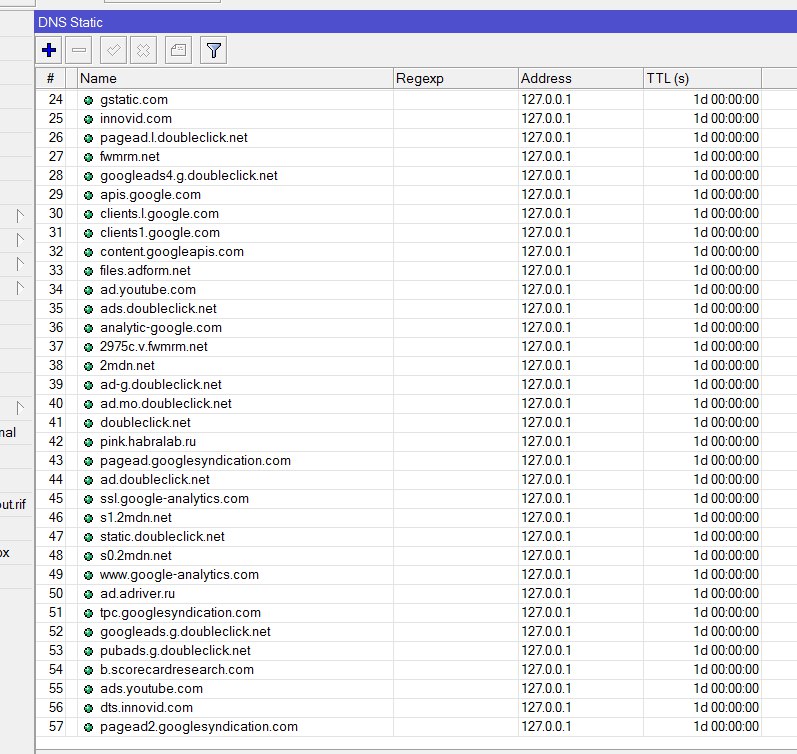Select the ads.doubleclick.net entry

pyautogui.click(x=158, y=309)
